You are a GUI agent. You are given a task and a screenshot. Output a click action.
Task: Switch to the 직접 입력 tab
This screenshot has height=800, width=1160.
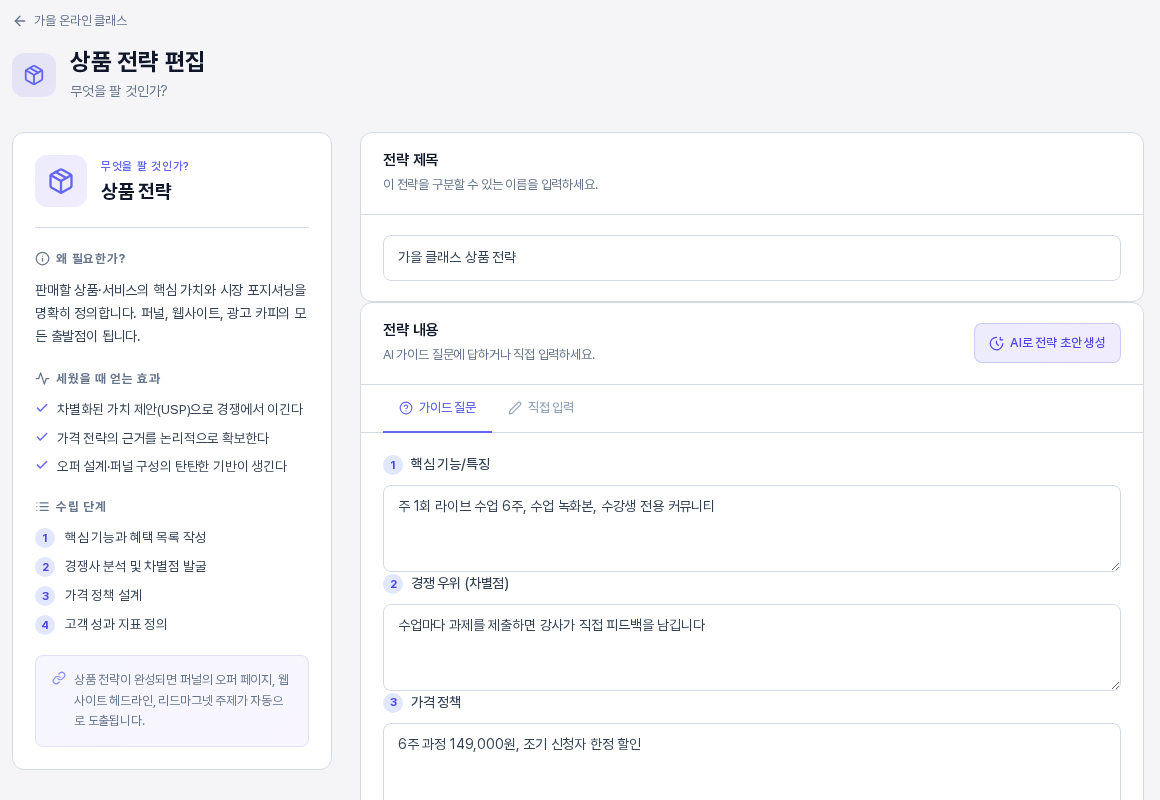coord(541,408)
